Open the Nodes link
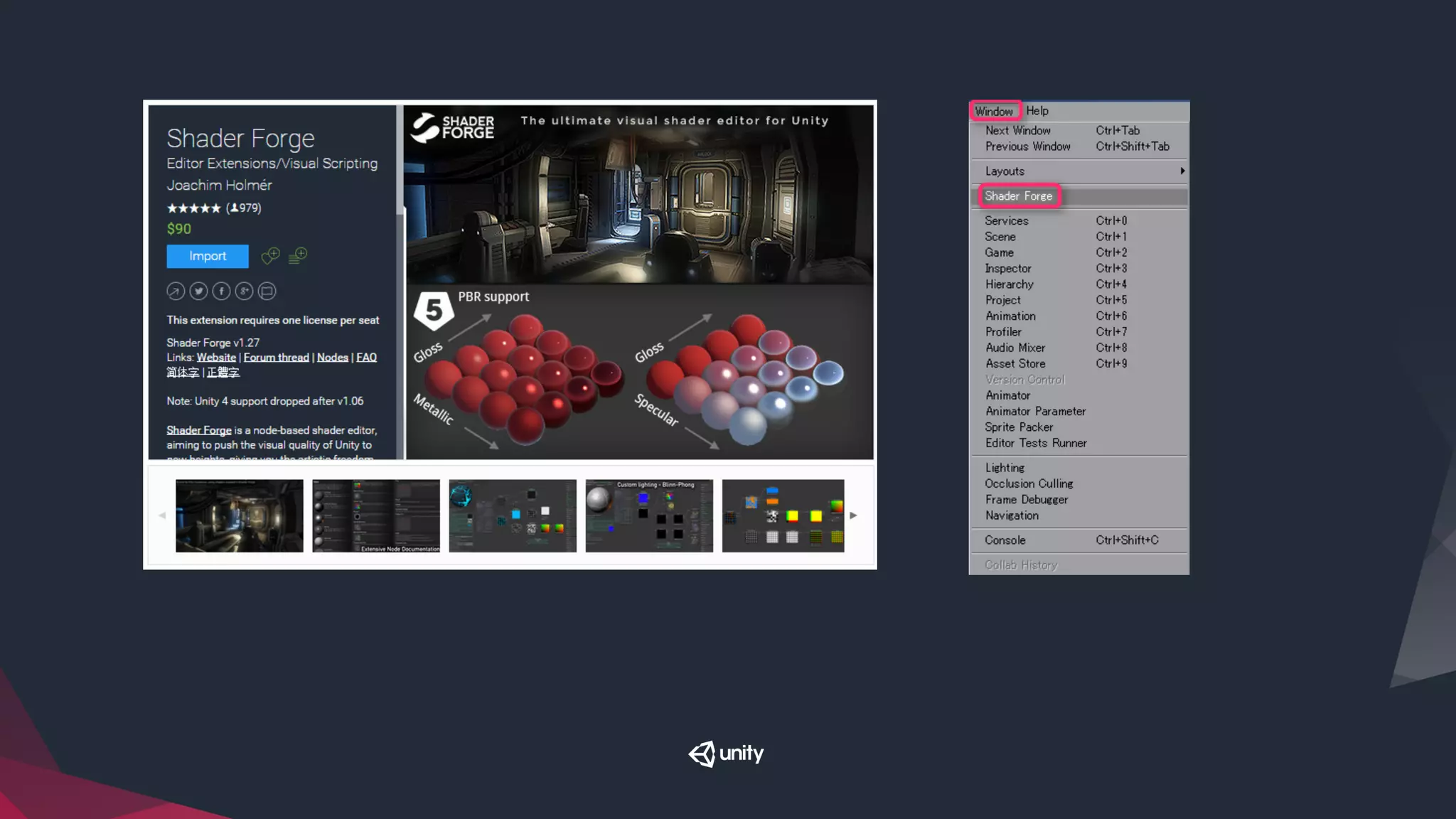 332,358
